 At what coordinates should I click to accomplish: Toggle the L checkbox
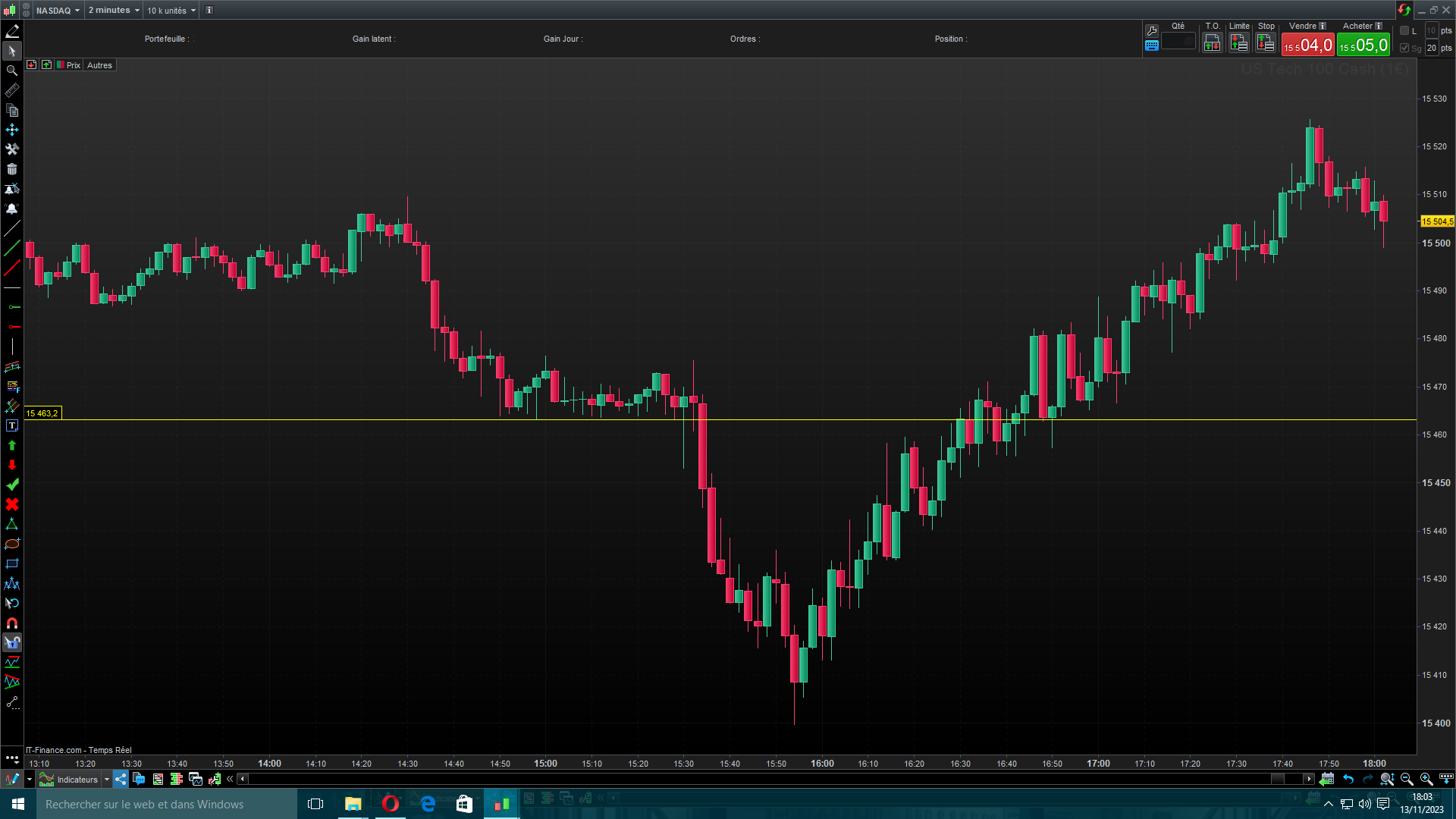(x=1404, y=31)
